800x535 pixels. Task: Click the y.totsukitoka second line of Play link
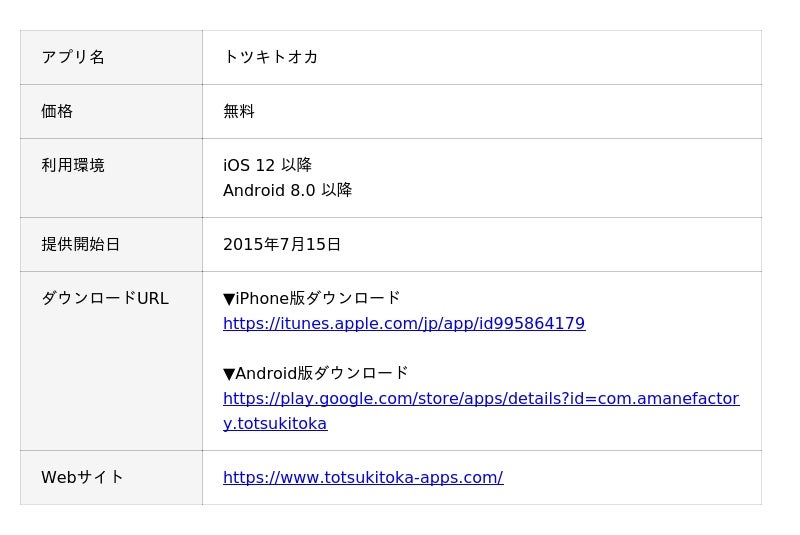pos(275,424)
